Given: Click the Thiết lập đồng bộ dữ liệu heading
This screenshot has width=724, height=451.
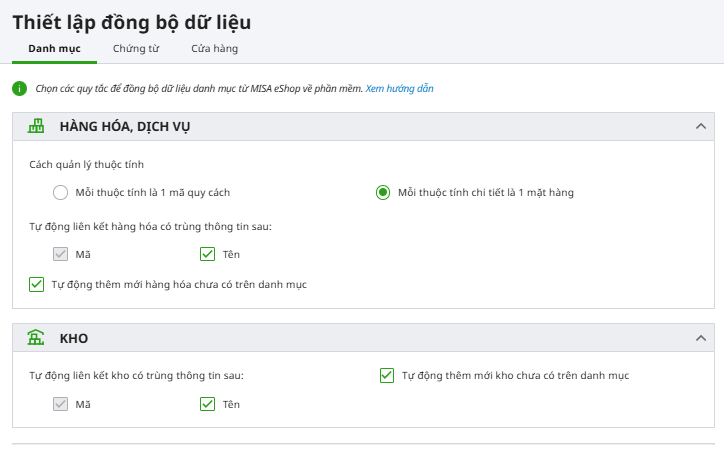Looking at the screenshot, I should 132,23.
